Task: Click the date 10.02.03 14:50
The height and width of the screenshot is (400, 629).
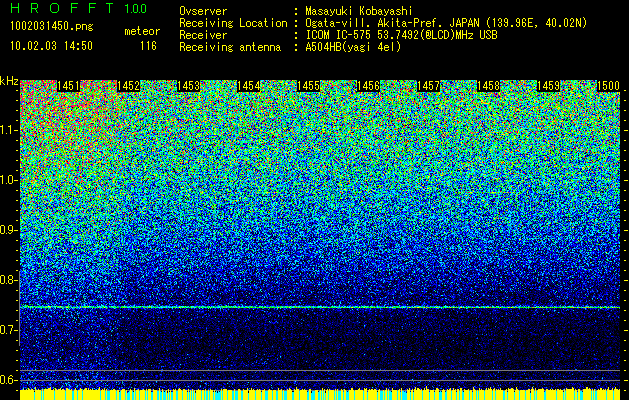Action: (x=51, y=45)
